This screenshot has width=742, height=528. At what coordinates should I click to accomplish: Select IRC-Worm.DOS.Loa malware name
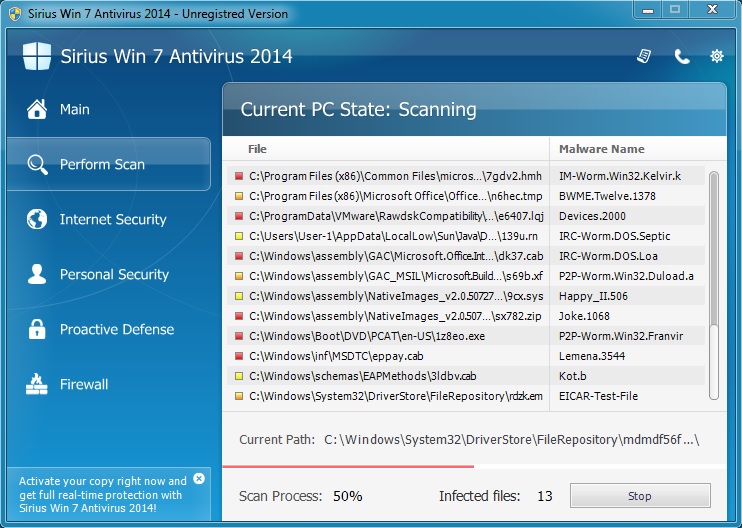[608, 256]
